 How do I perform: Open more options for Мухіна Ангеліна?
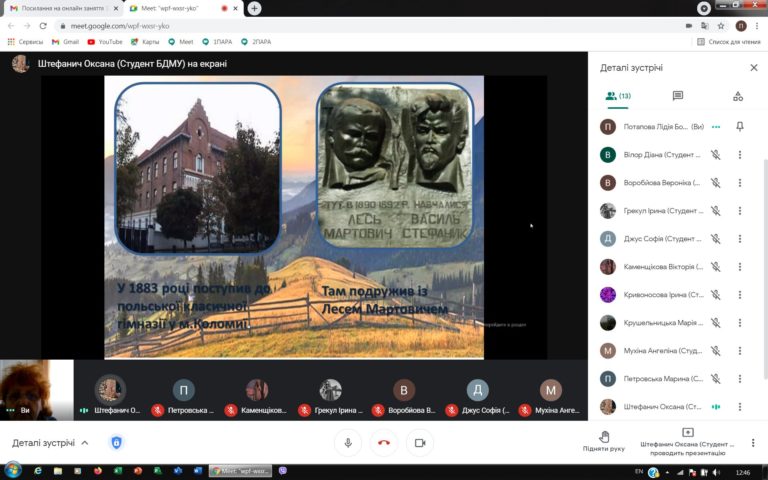click(740, 350)
